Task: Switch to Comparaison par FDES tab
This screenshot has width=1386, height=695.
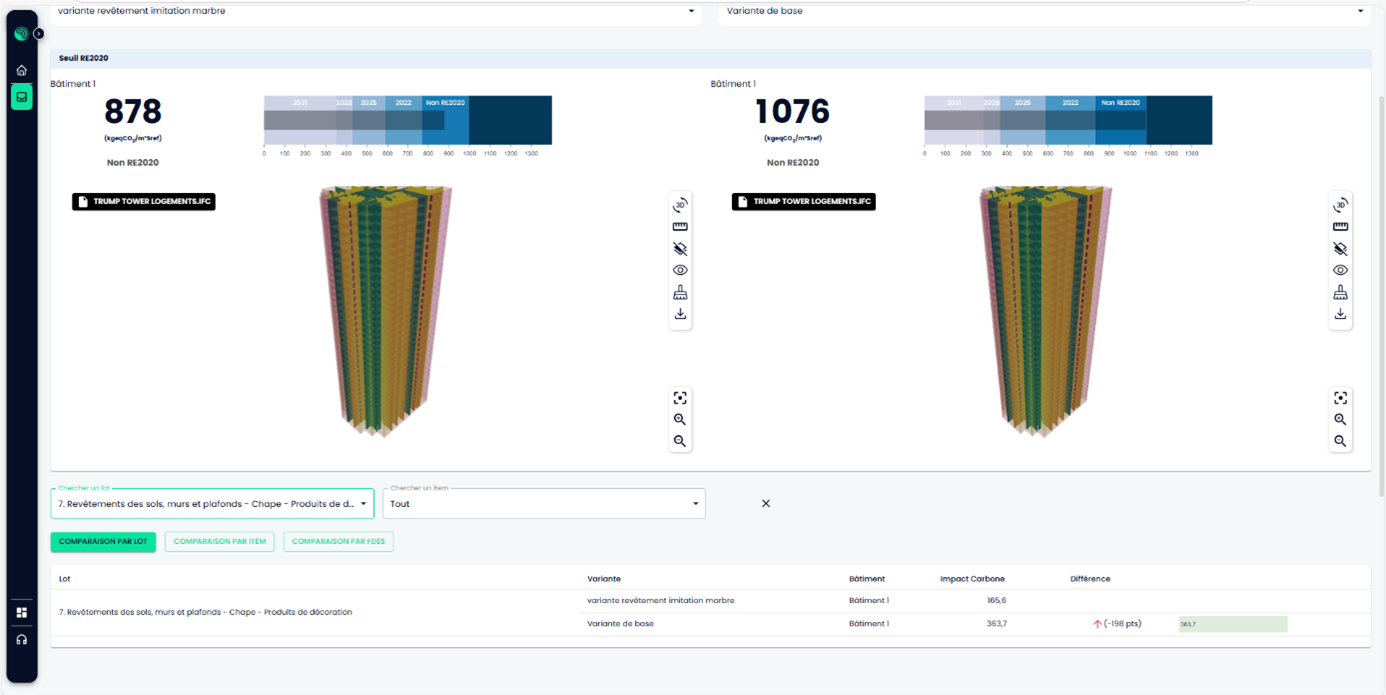Action: click(338, 542)
